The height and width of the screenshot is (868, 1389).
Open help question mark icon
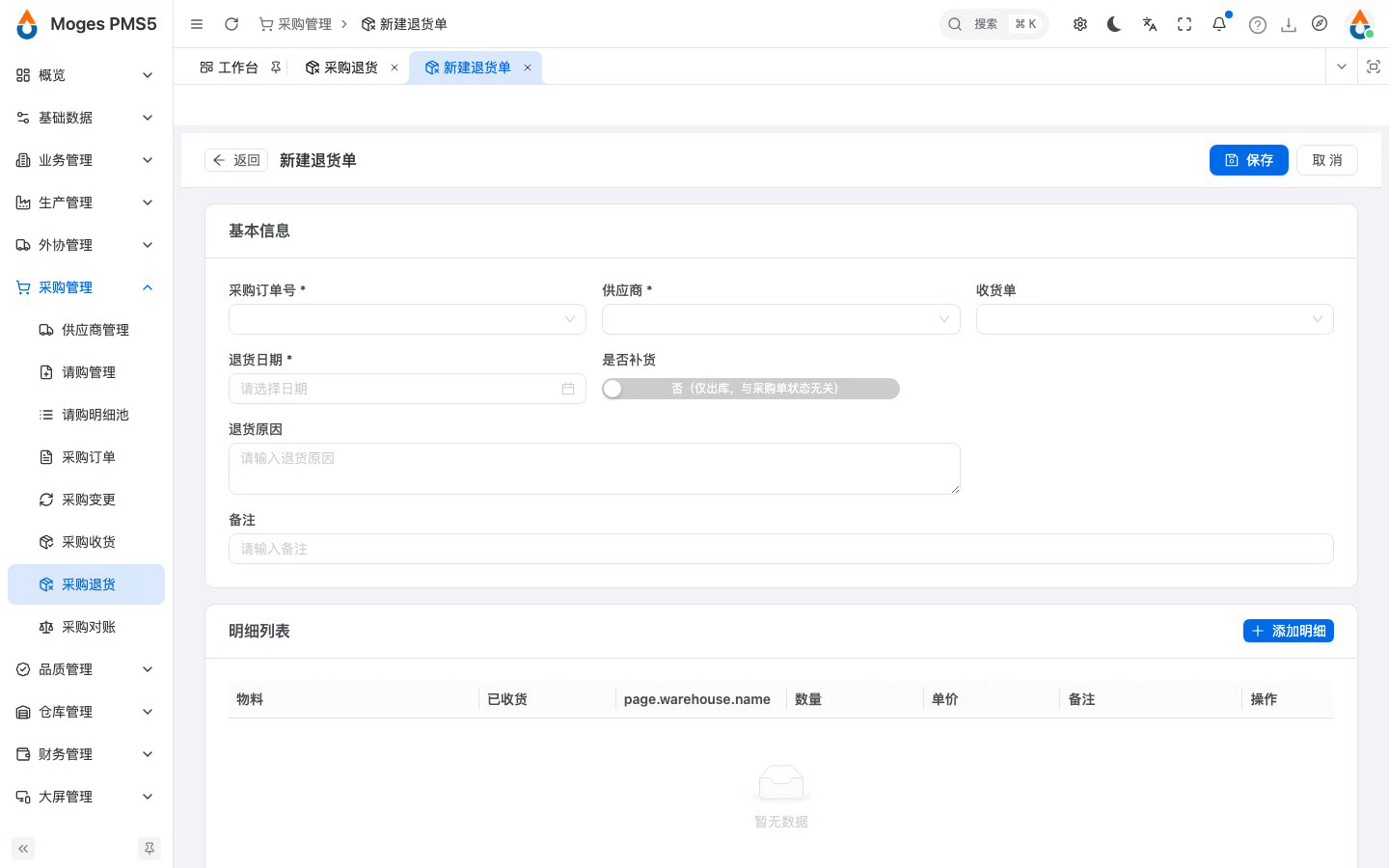click(x=1257, y=25)
